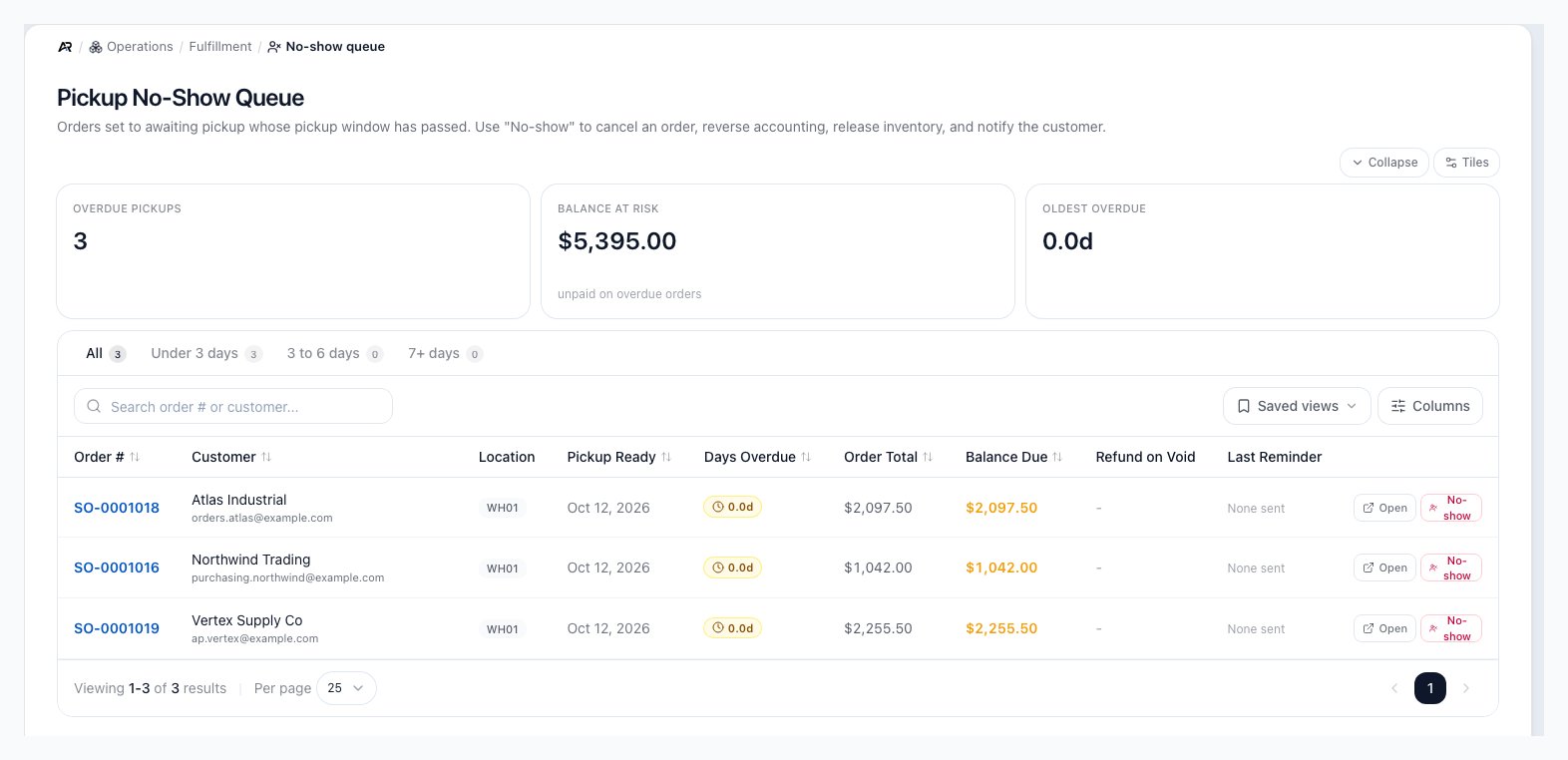Viewport: 1568px width, 760px height.
Task: Switch to 7+ days tab
Action: click(445, 353)
